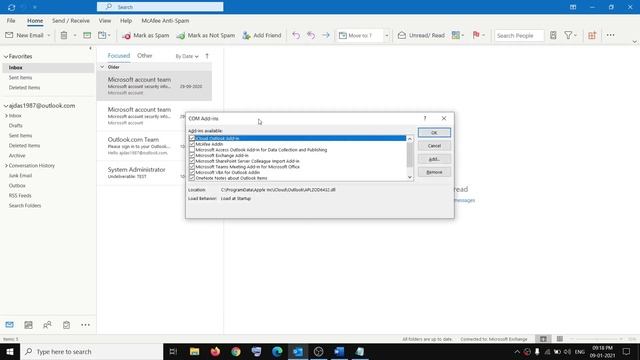Toggle the McAfee Addin checkbox
The height and width of the screenshot is (360, 640).
[192, 144]
